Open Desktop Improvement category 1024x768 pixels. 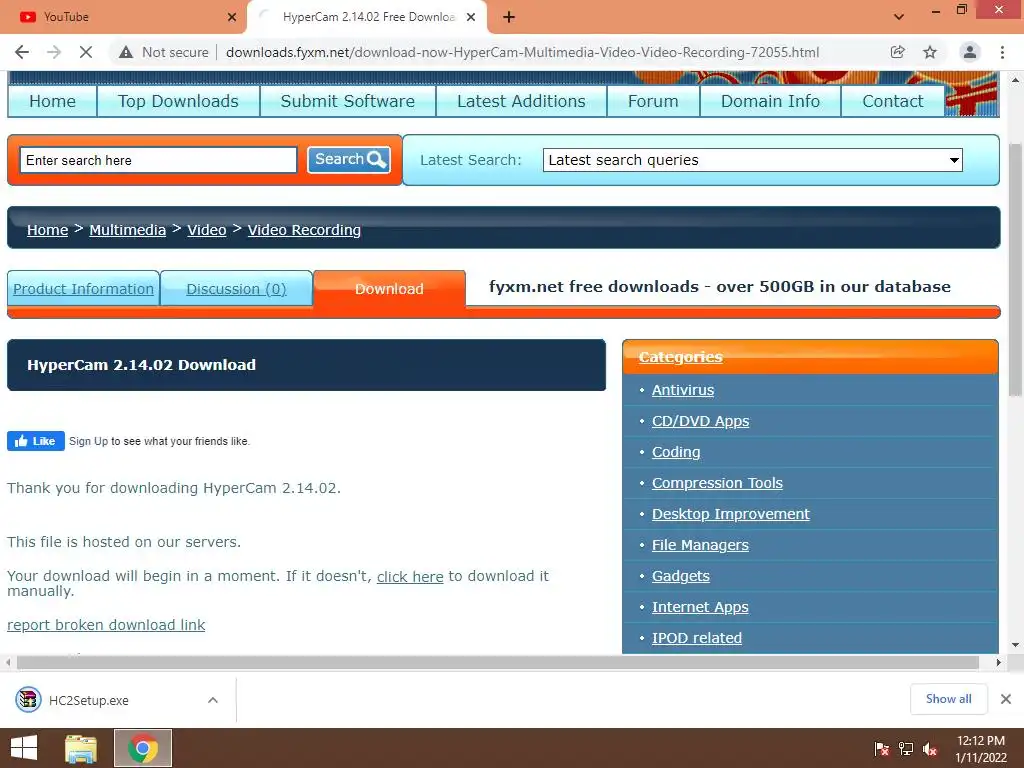(731, 514)
